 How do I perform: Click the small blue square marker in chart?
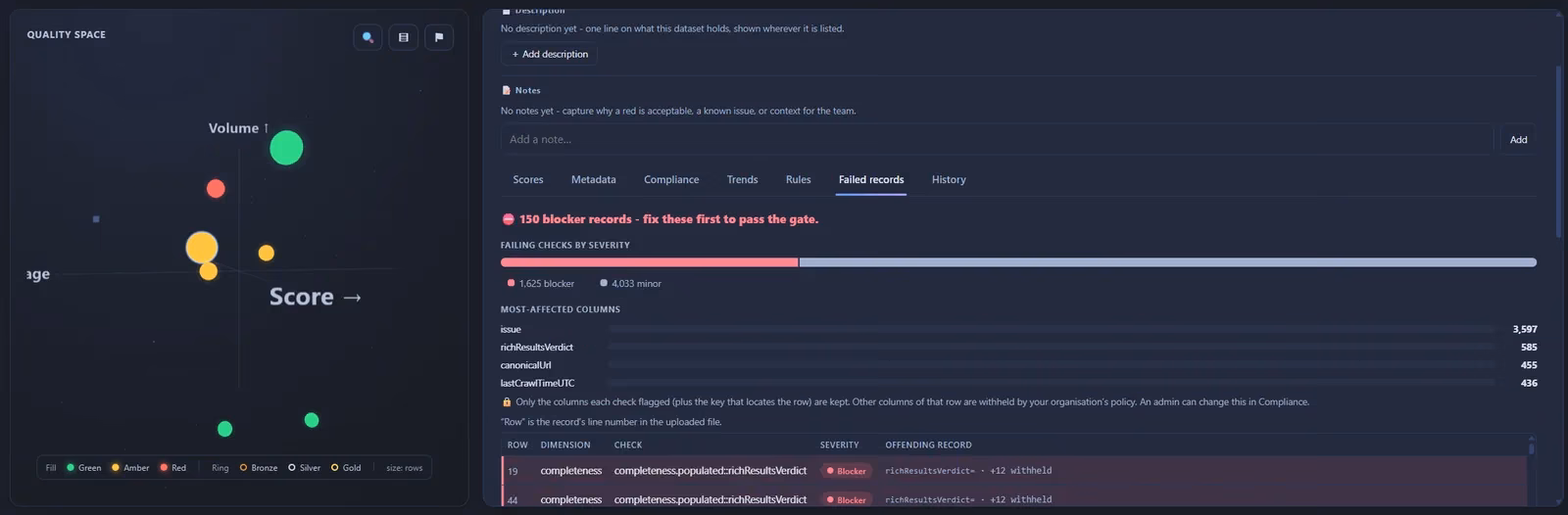[96, 219]
